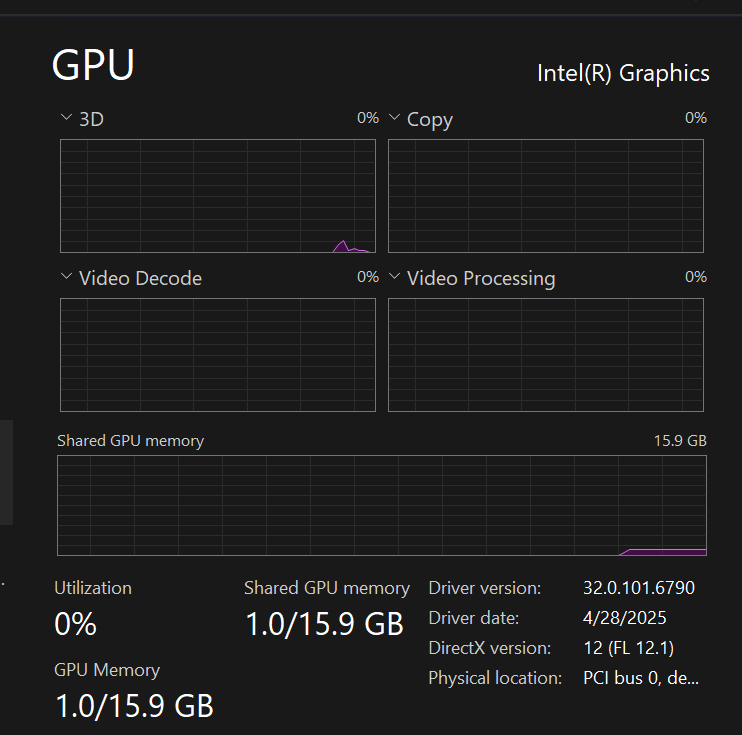Click the Driver date 4/28/2025
This screenshot has width=742, height=735.
pyautogui.click(x=624, y=618)
